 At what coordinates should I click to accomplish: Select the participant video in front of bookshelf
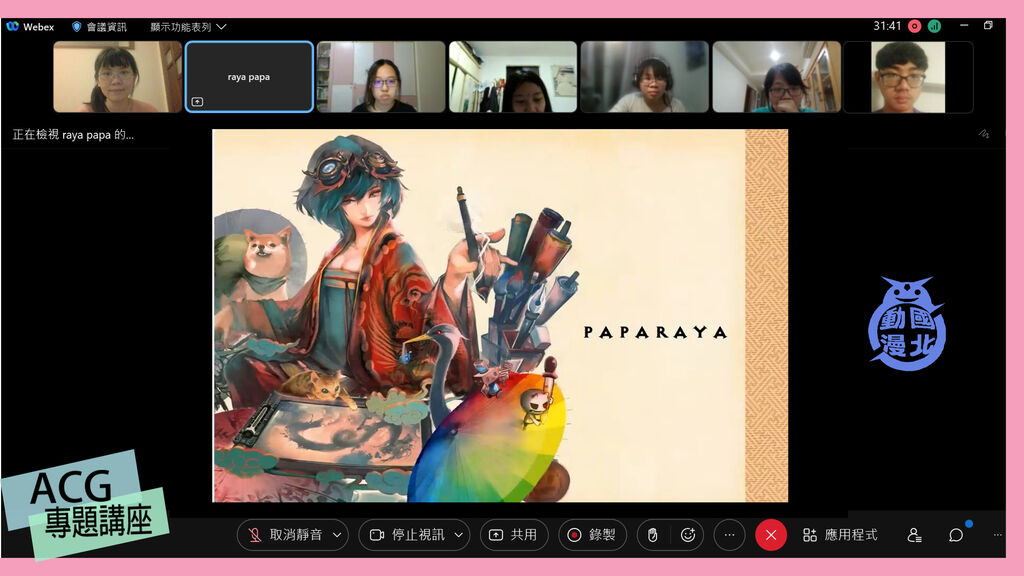coord(381,76)
